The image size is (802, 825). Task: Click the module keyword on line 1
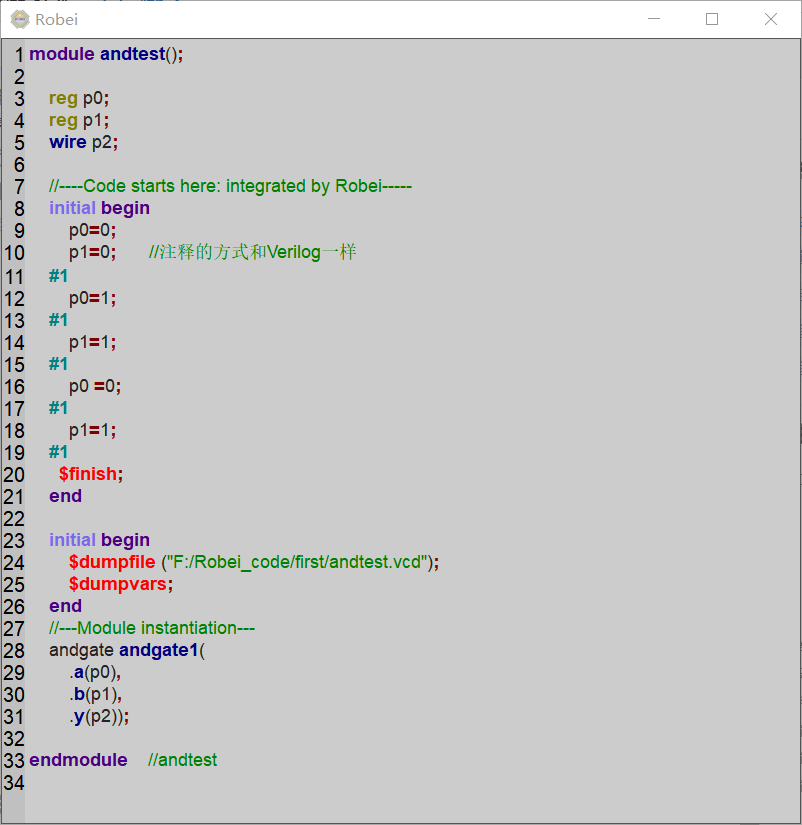point(61,54)
